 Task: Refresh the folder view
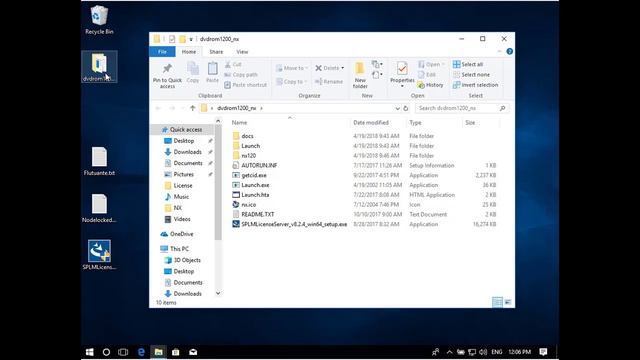point(406,108)
